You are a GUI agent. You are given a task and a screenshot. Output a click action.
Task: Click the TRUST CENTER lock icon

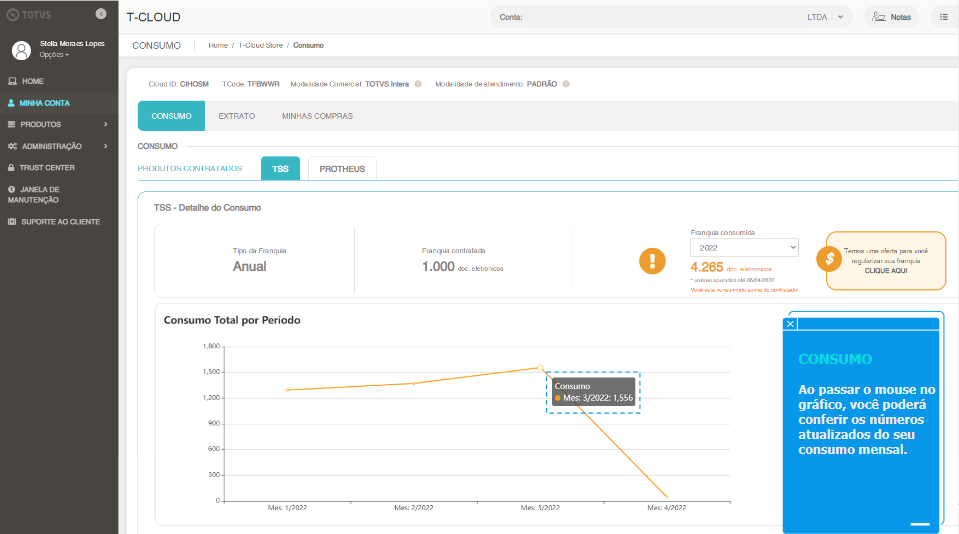(x=11, y=167)
